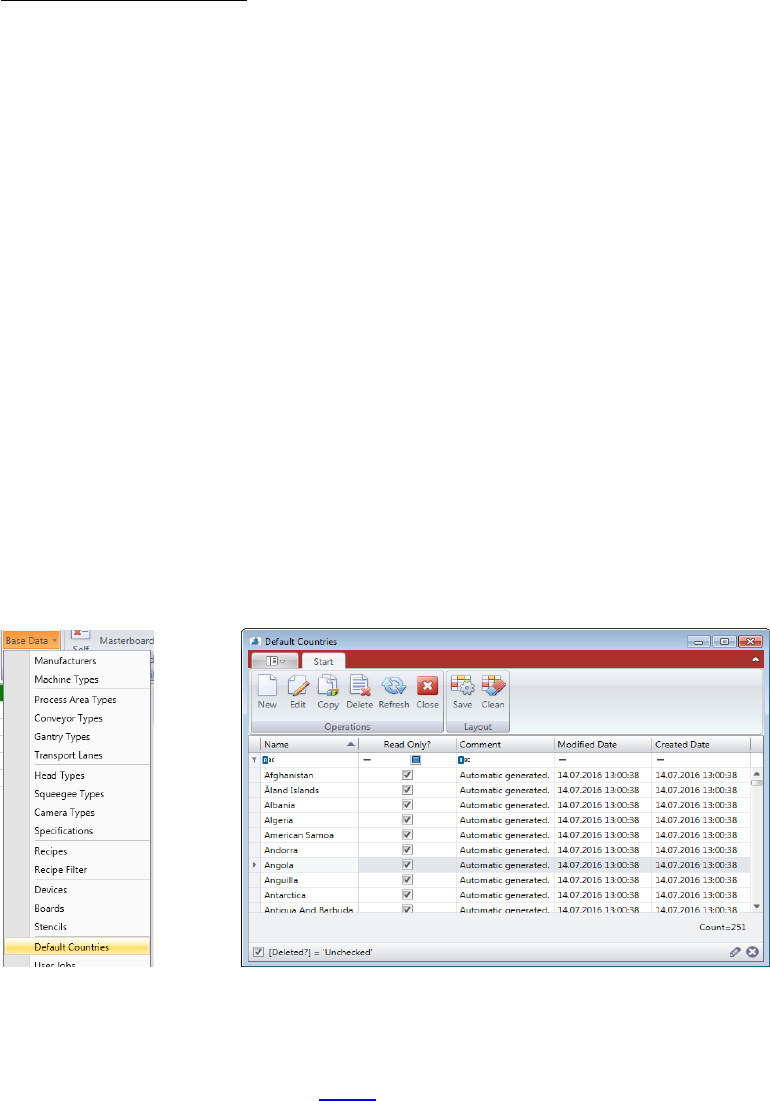This screenshot has width=770, height=1101.
Task: Click the Modified Date column header
Action: click(603, 744)
